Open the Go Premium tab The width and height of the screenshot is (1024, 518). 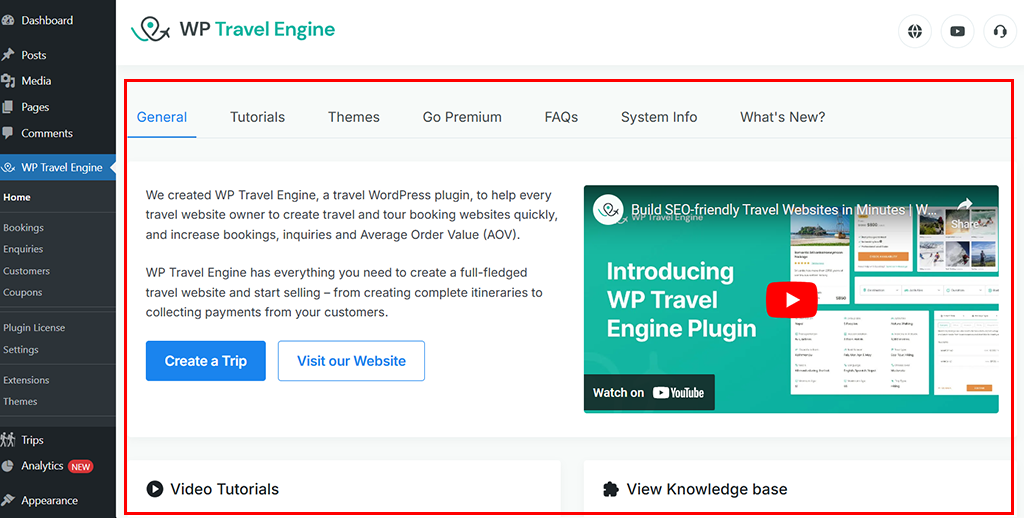pos(462,117)
